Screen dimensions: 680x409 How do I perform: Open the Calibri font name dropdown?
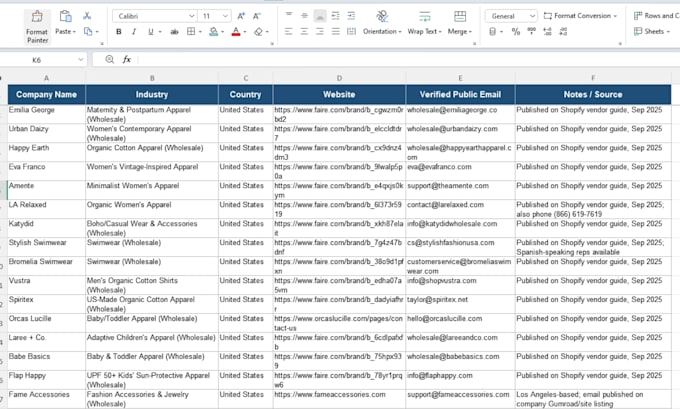pos(191,16)
